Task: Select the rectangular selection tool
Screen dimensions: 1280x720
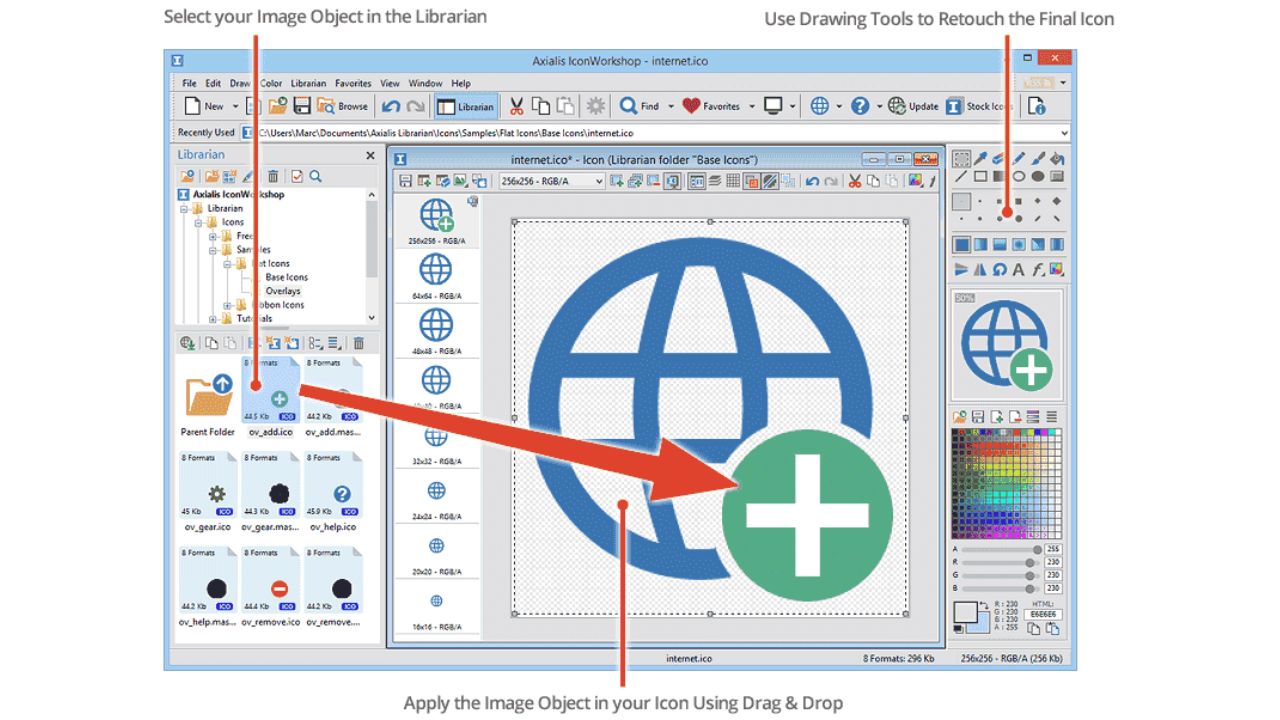Action: (x=961, y=158)
